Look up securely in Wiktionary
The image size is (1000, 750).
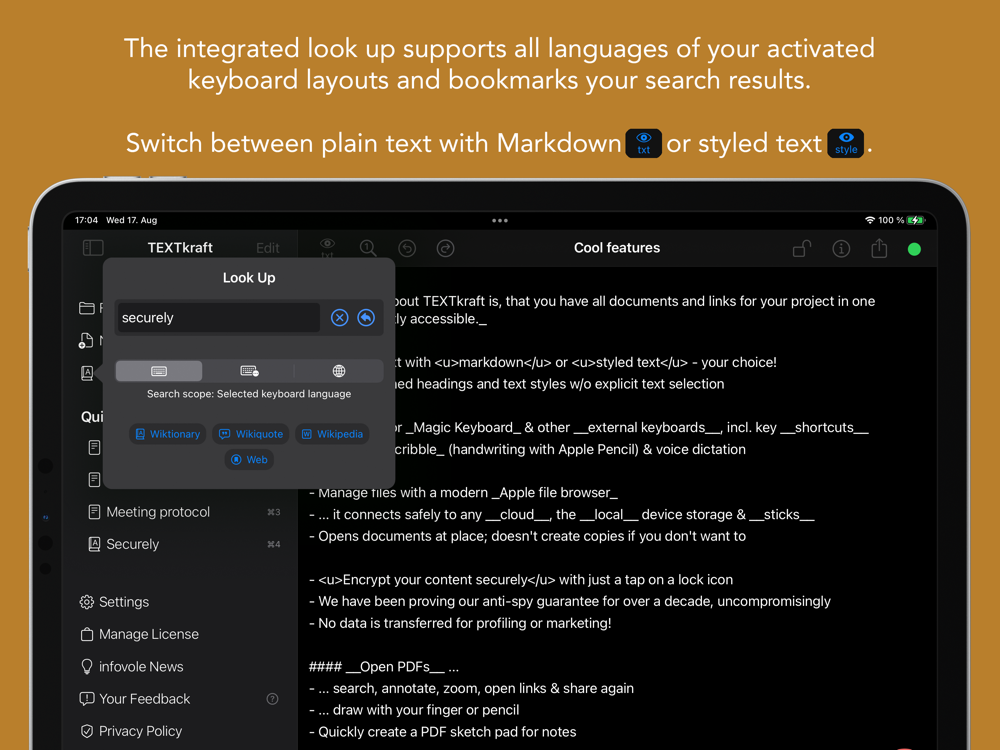coord(168,434)
